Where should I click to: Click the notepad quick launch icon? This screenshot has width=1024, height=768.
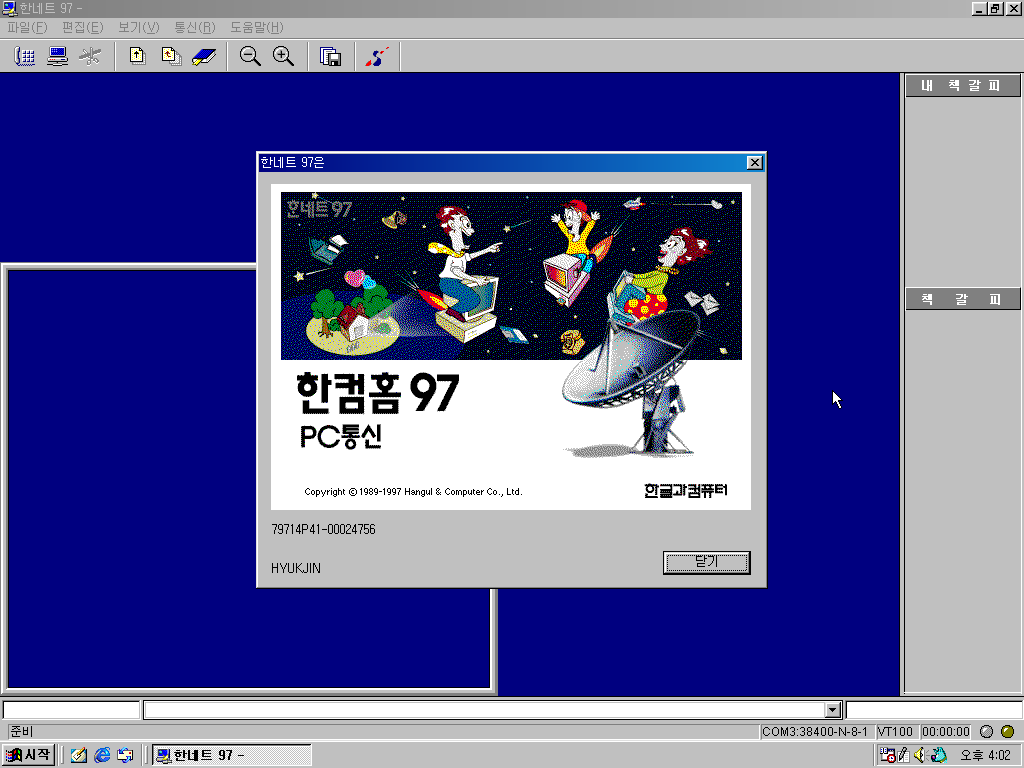pos(79,755)
